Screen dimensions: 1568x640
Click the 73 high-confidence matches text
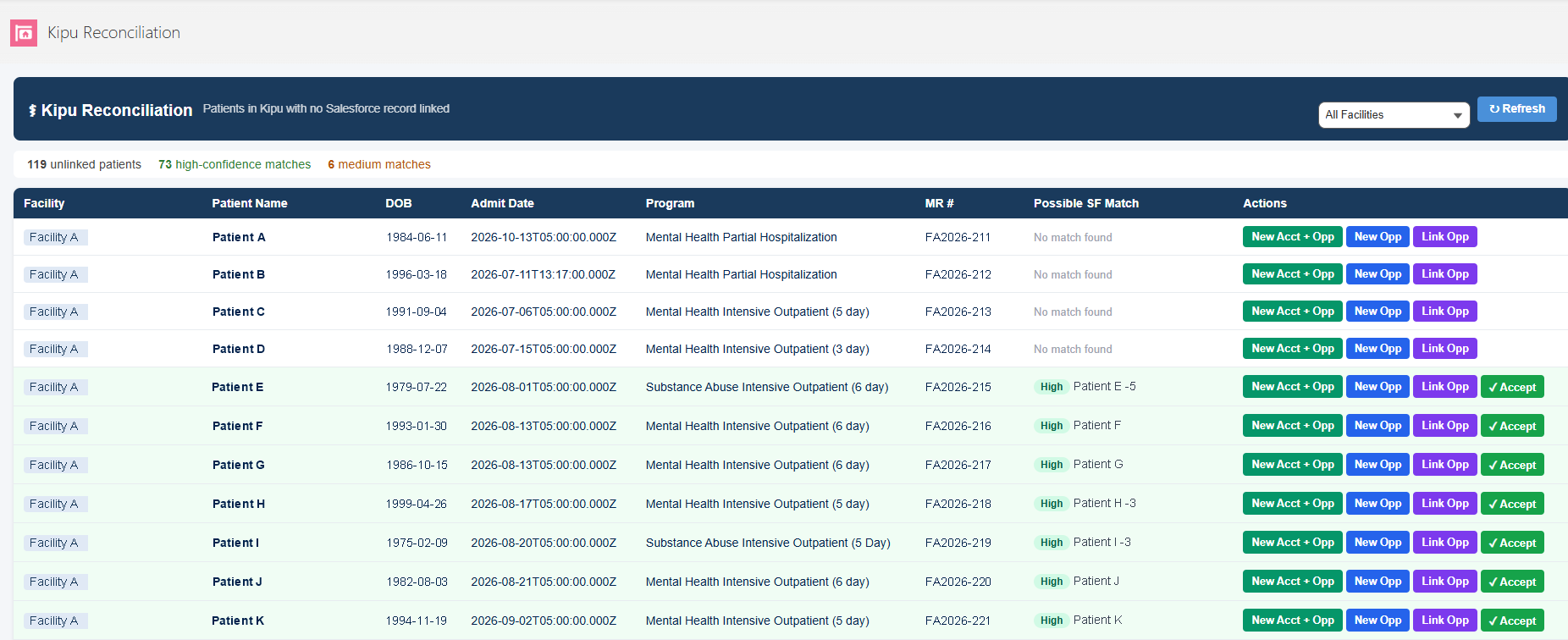235,164
